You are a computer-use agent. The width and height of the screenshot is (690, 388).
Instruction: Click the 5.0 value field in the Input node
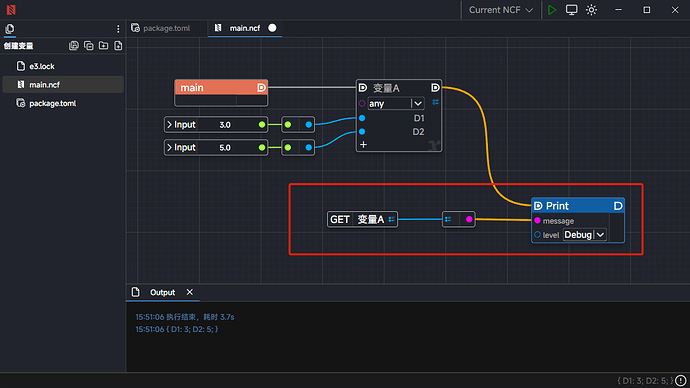coord(225,147)
